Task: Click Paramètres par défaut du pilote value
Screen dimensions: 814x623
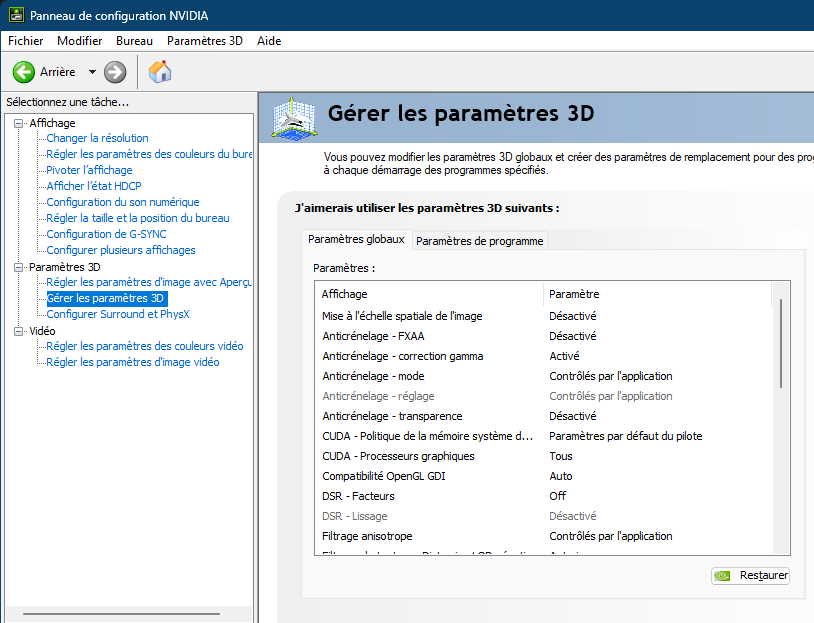Action: [x=626, y=436]
